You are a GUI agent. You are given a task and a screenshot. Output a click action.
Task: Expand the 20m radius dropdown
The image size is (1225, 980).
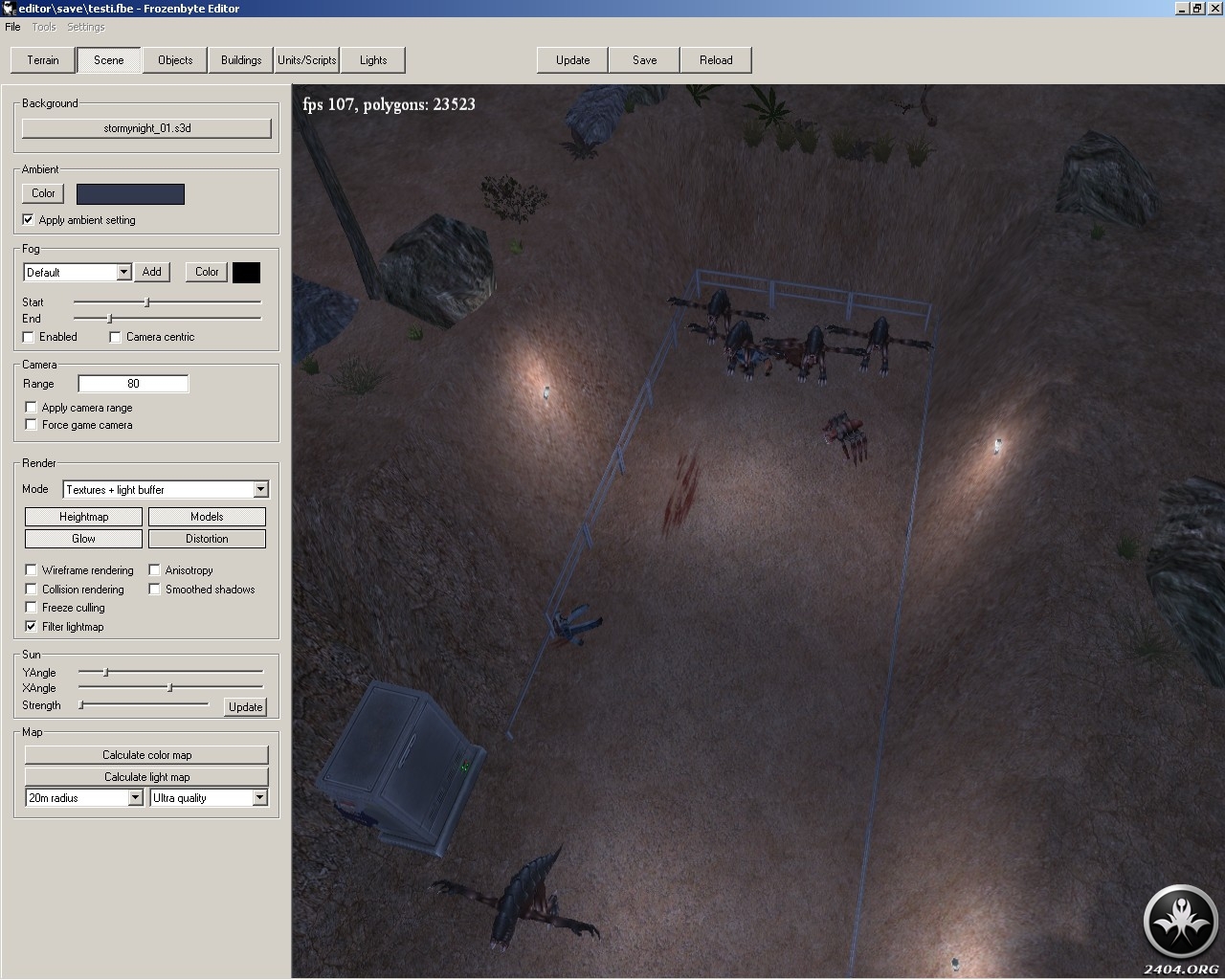pos(135,798)
